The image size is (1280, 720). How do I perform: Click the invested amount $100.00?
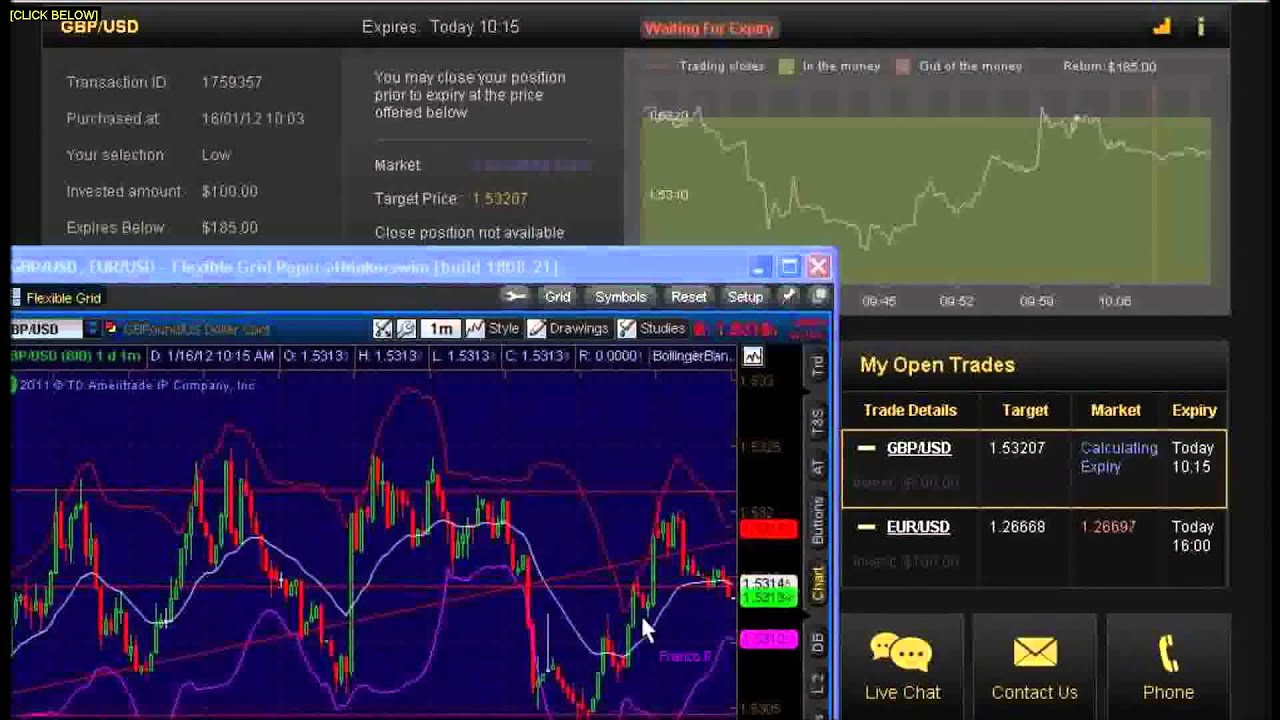click(x=229, y=191)
